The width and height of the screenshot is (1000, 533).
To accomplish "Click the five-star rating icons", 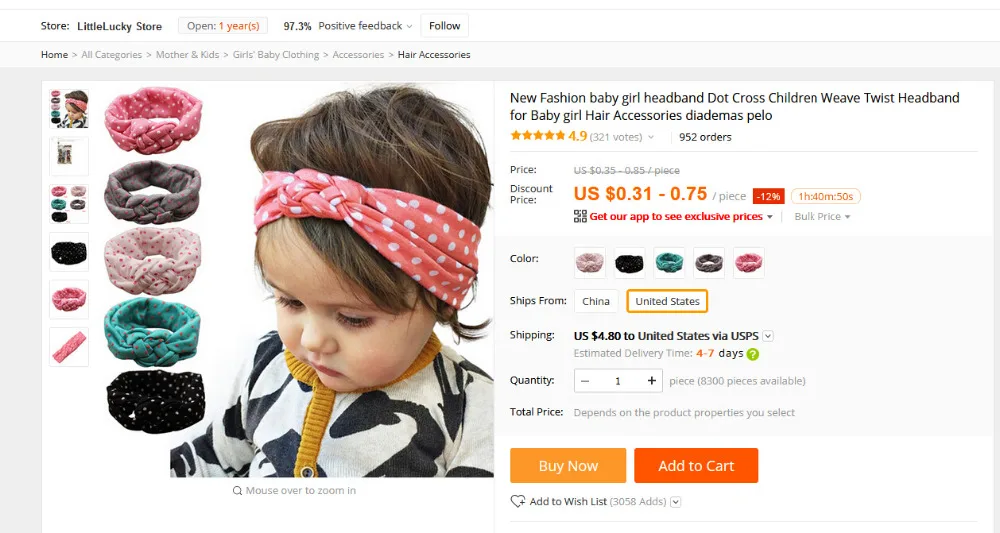I will click(x=538, y=136).
